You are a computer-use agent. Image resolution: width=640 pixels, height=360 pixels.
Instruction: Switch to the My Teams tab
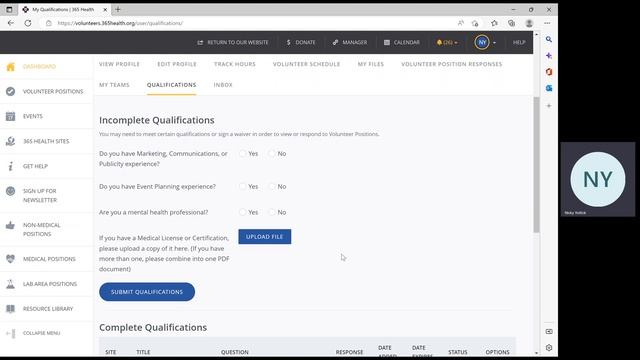pos(114,85)
